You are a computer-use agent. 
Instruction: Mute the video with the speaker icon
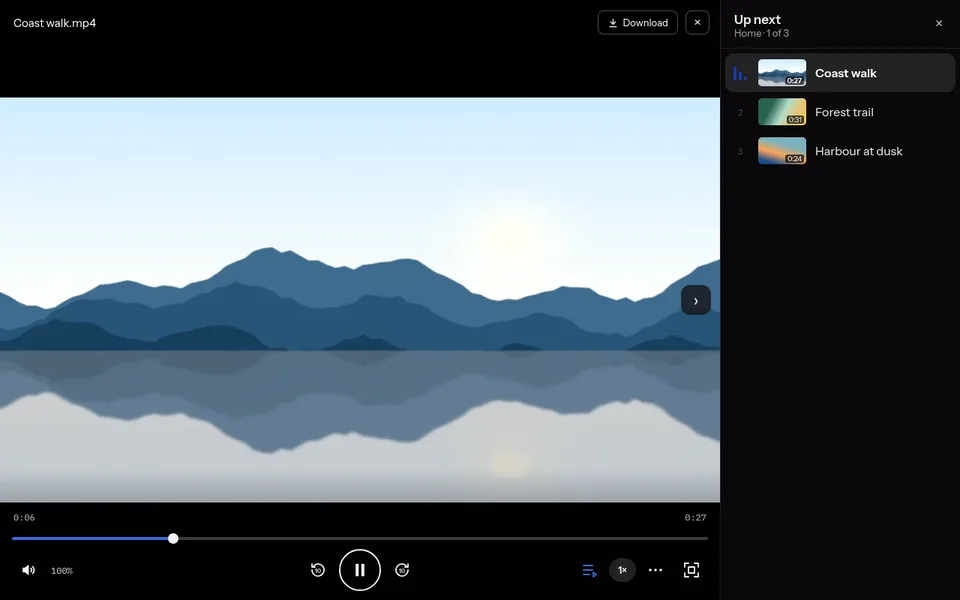28,570
